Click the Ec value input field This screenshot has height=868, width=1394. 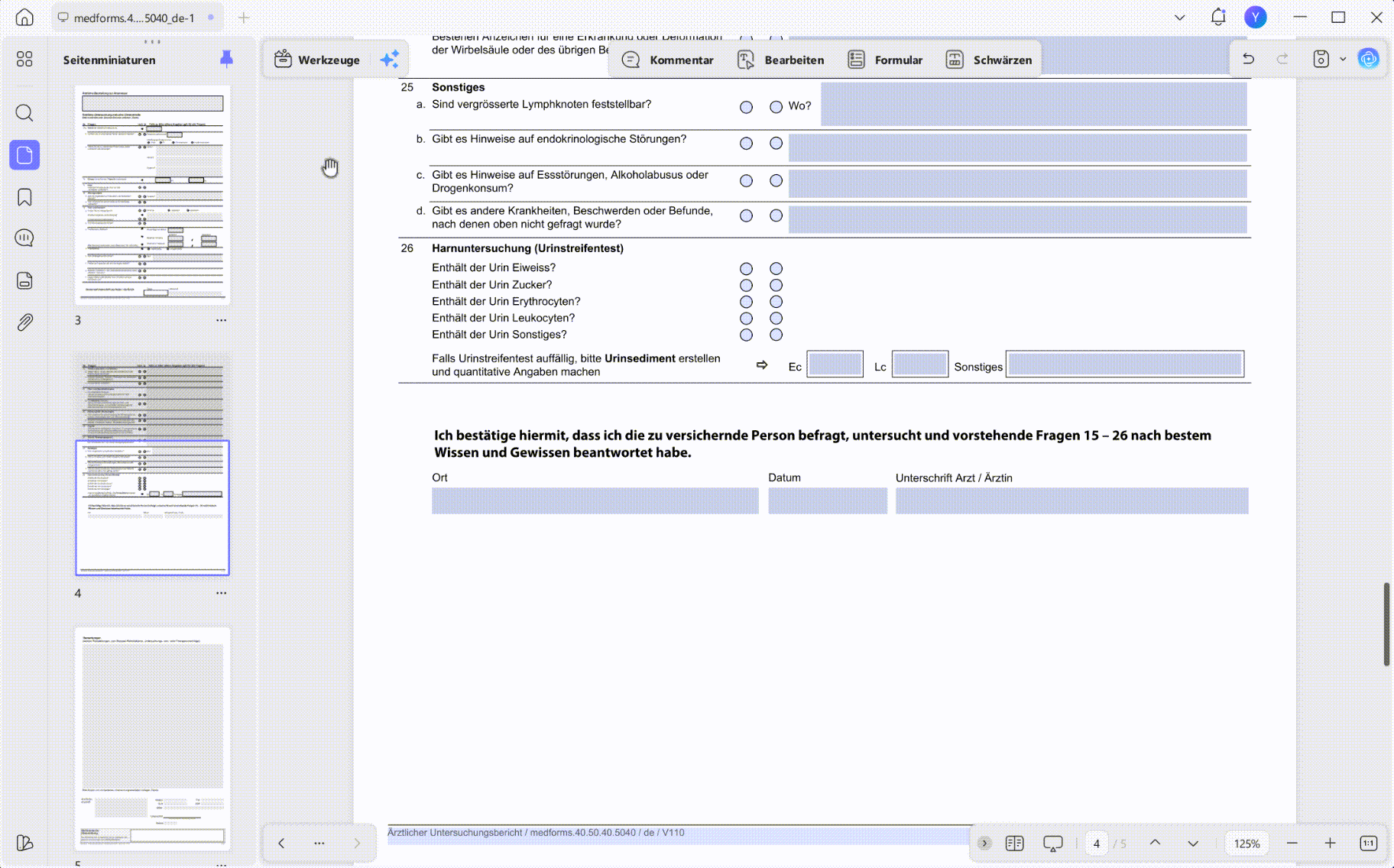coord(835,364)
